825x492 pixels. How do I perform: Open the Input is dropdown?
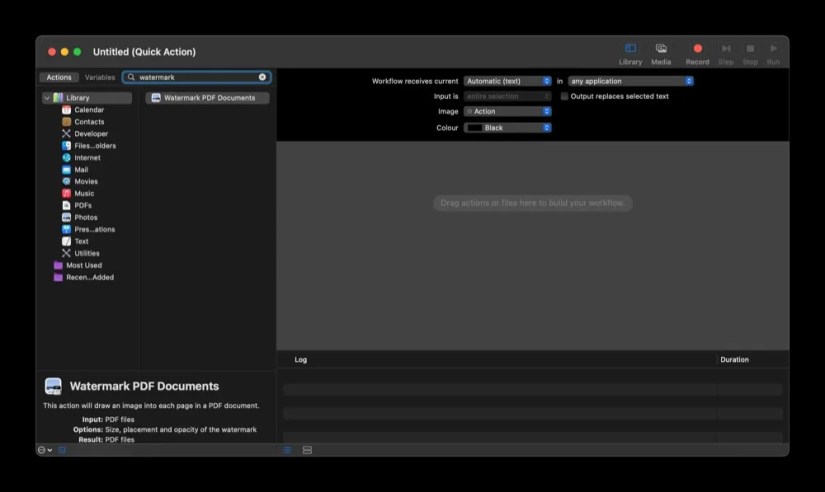tap(508, 96)
